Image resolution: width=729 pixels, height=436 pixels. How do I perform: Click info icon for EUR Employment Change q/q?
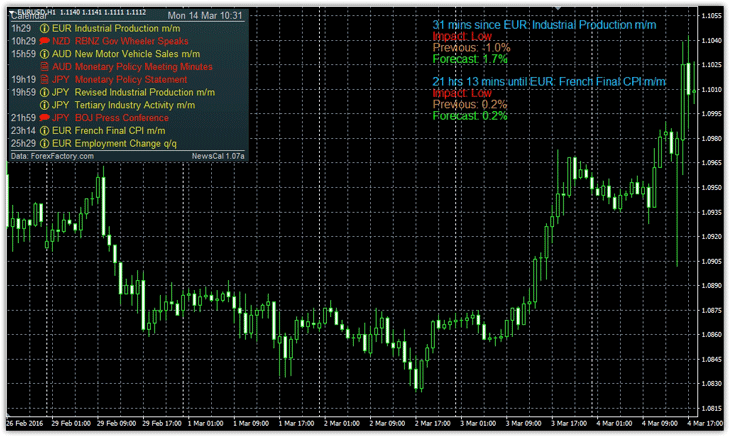pyautogui.click(x=44, y=143)
